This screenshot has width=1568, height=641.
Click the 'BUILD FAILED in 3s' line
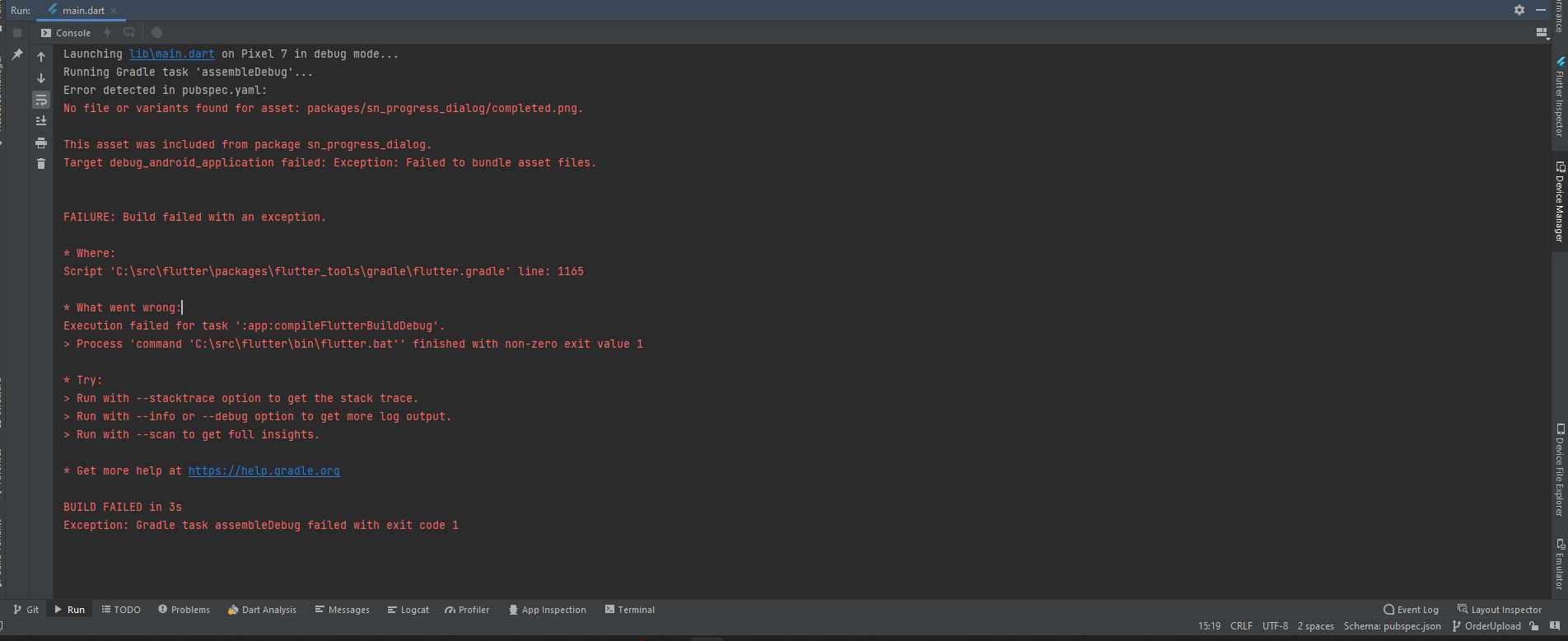coord(123,508)
